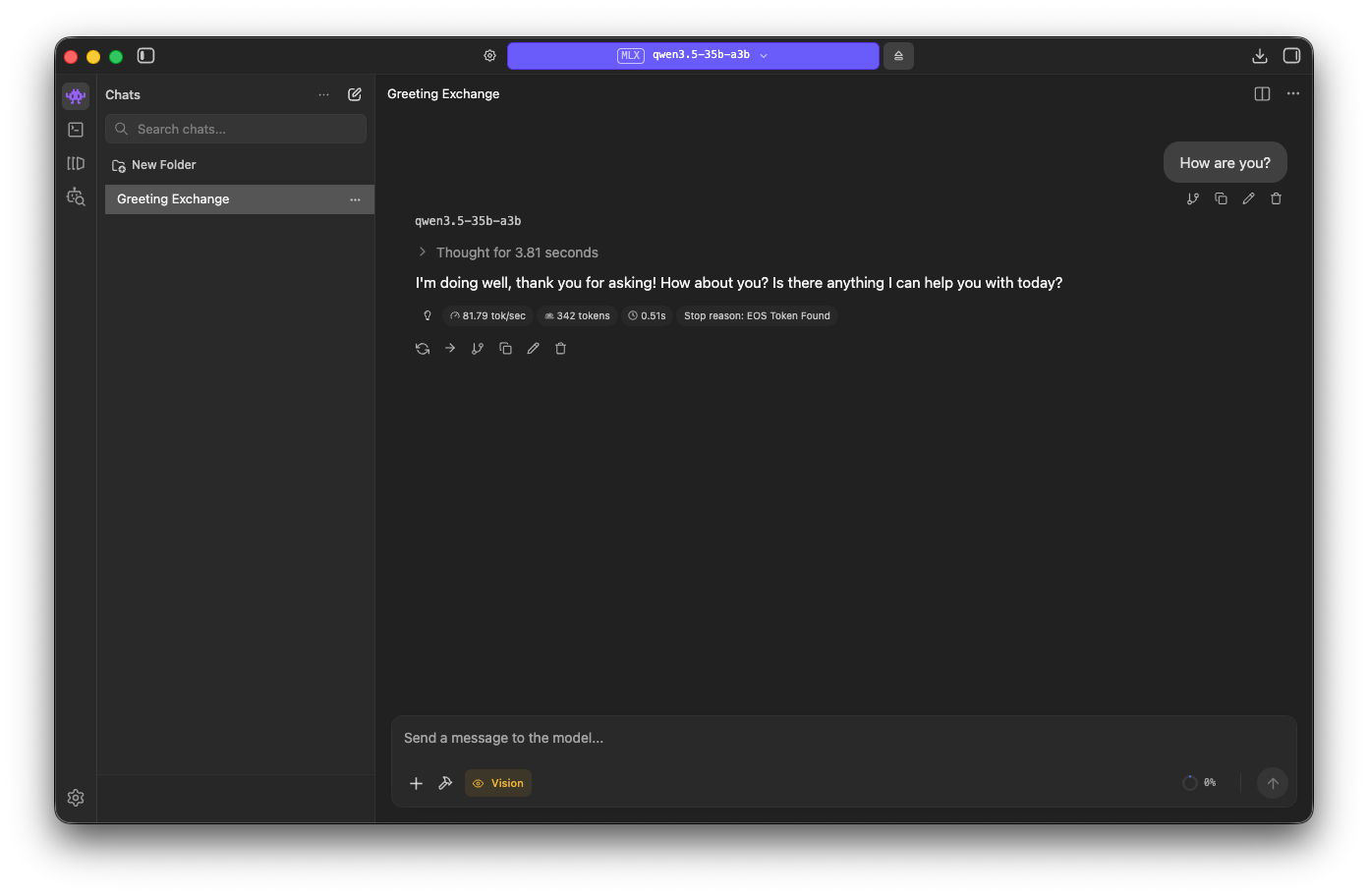Open the Discover models page
The width and height of the screenshot is (1368, 896).
pos(76,196)
